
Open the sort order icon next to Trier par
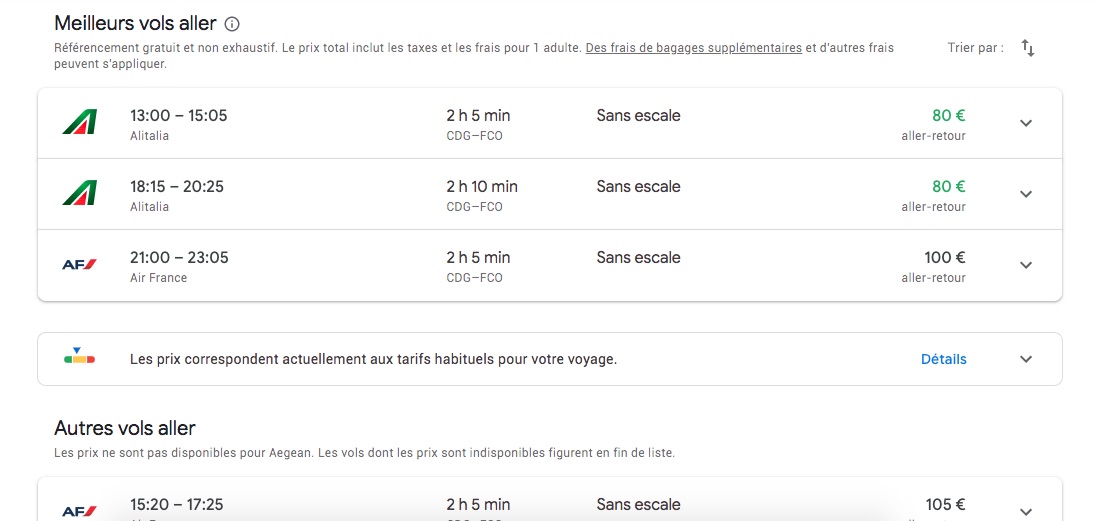(1027, 48)
